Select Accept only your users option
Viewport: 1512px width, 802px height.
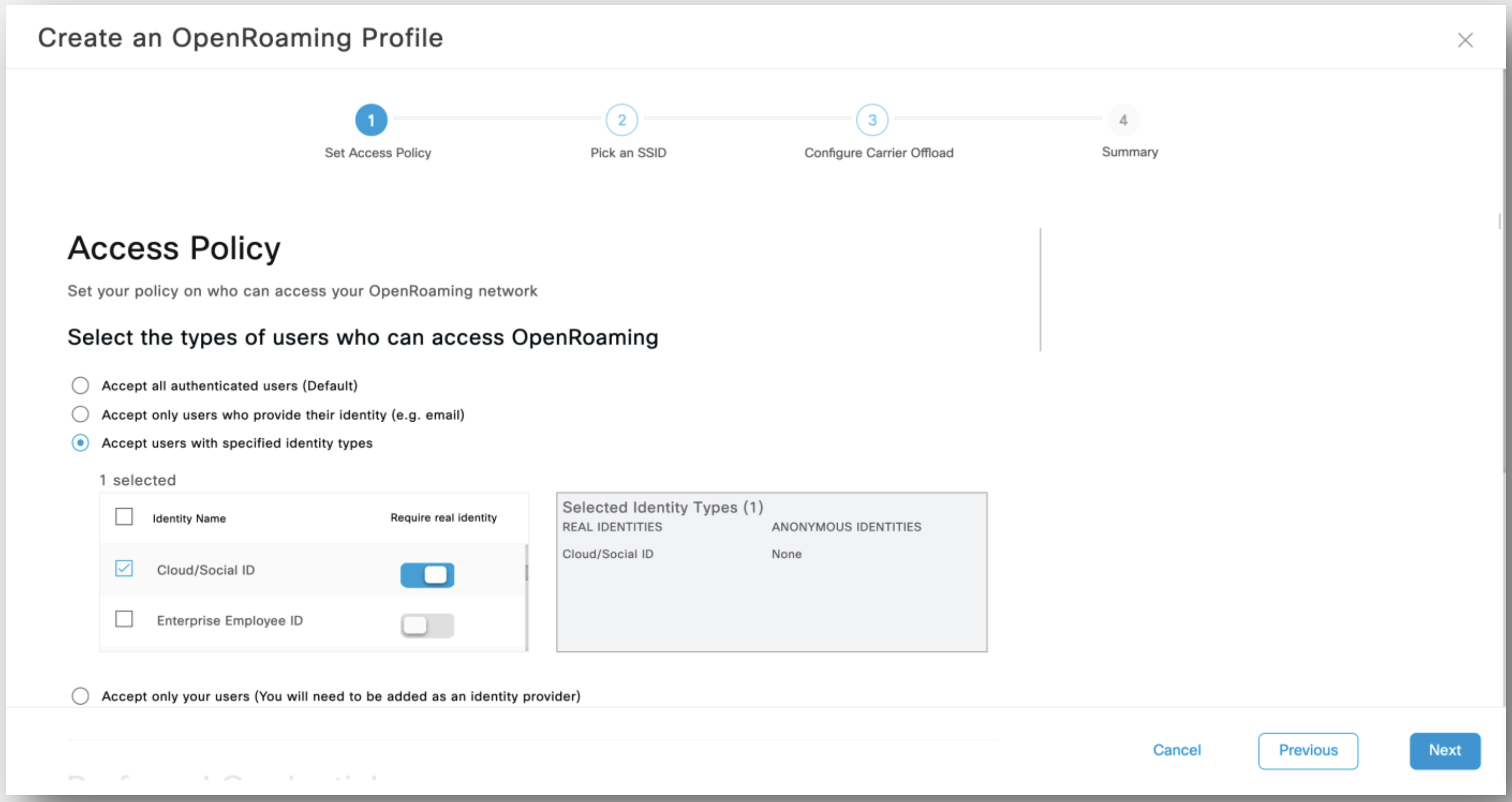pyautogui.click(x=80, y=696)
